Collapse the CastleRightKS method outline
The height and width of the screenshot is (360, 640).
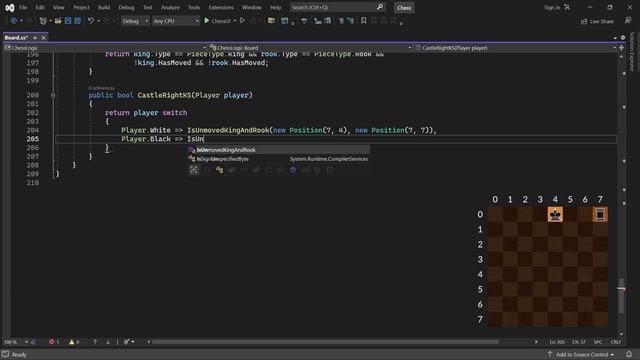coord(53,95)
